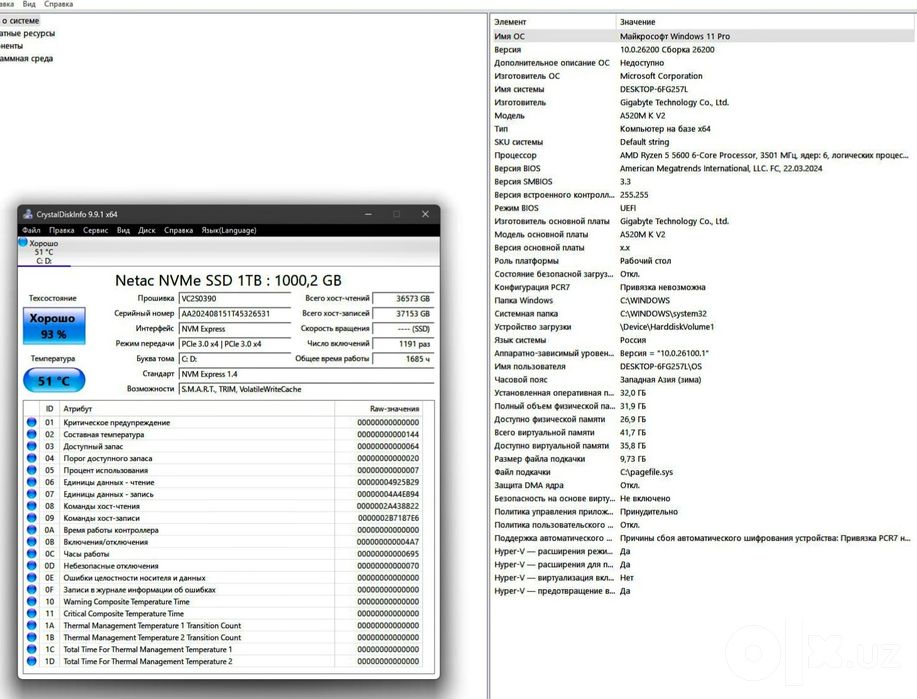Select Модель основной платы row A520M K V2
The image size is (917, 699).
(702, 235)
